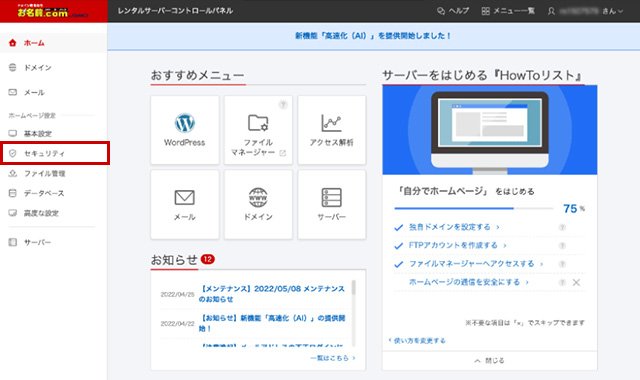Click the おすすめメニュー heading
This screenshot has height=380, width=640.
click(x=198, y=75)
